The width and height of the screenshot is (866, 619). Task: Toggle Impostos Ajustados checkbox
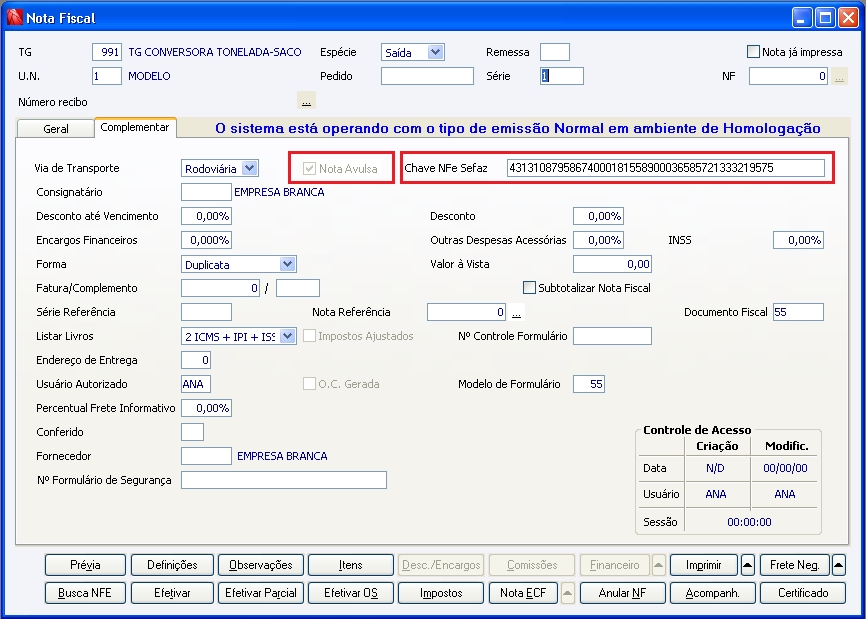(309, 336)
